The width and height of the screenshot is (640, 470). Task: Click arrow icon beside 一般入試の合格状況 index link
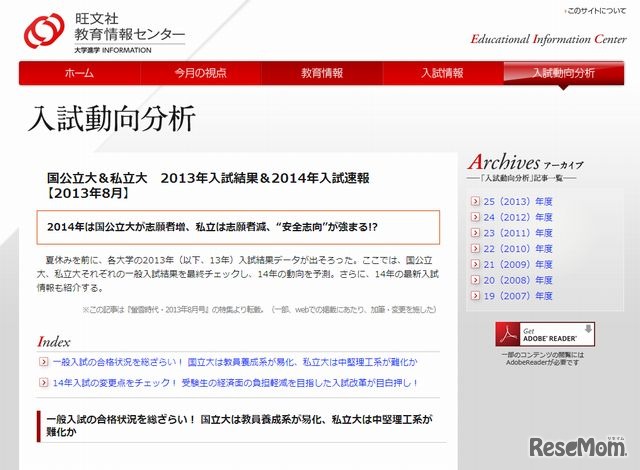(43, 361)
